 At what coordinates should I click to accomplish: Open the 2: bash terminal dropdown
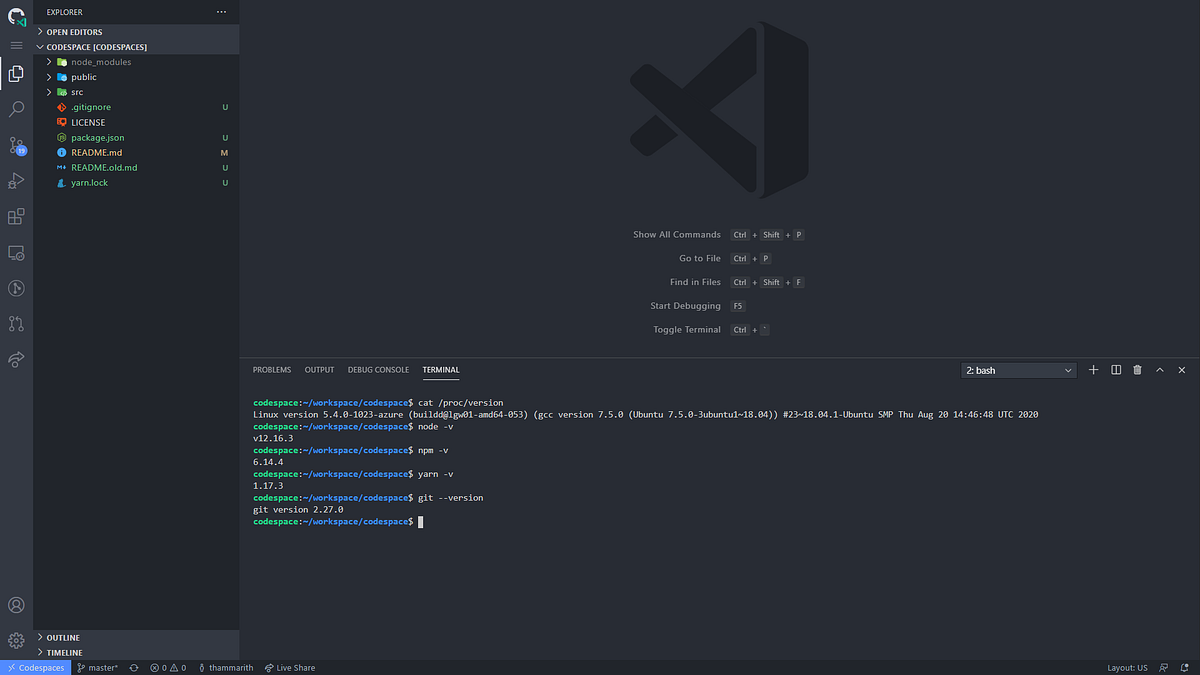click(1018, 370)
